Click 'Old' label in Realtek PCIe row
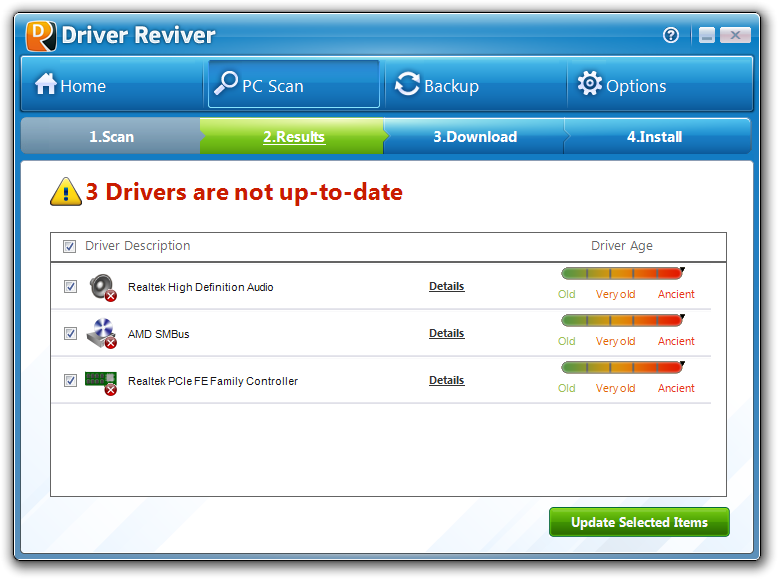 [567, 388]
